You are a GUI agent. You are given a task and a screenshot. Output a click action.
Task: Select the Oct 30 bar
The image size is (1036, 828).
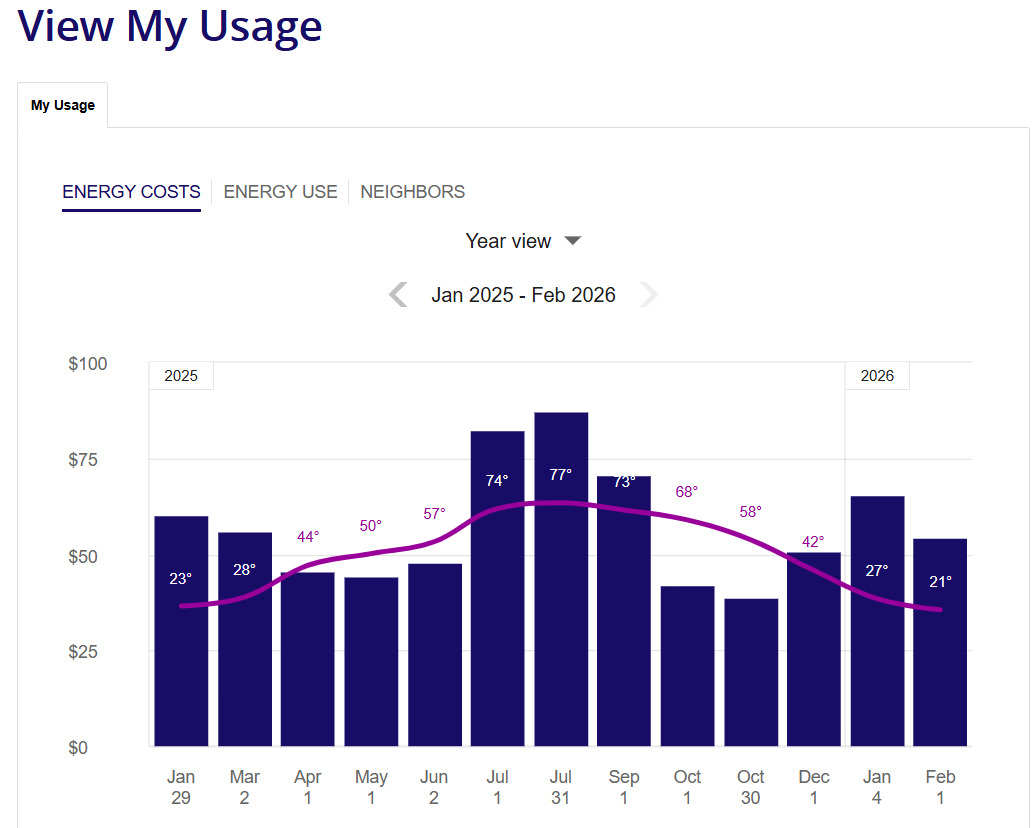coord(751,680)
